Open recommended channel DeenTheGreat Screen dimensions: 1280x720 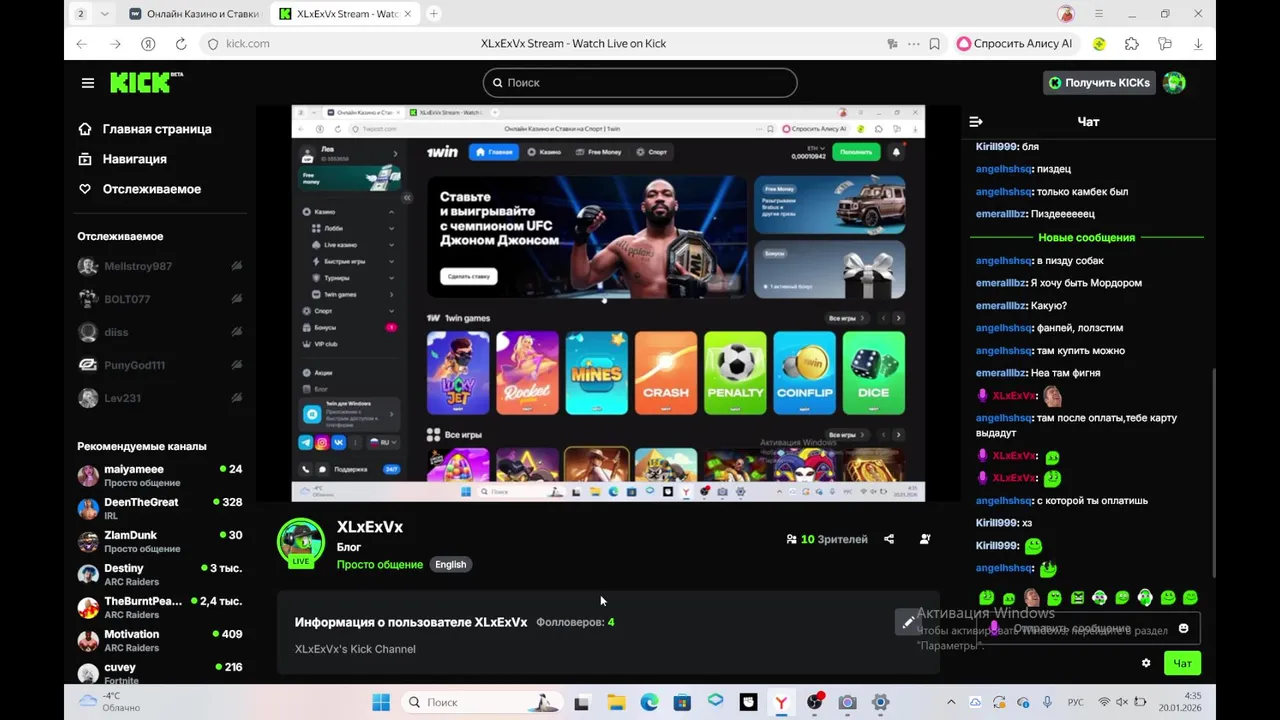160,508
